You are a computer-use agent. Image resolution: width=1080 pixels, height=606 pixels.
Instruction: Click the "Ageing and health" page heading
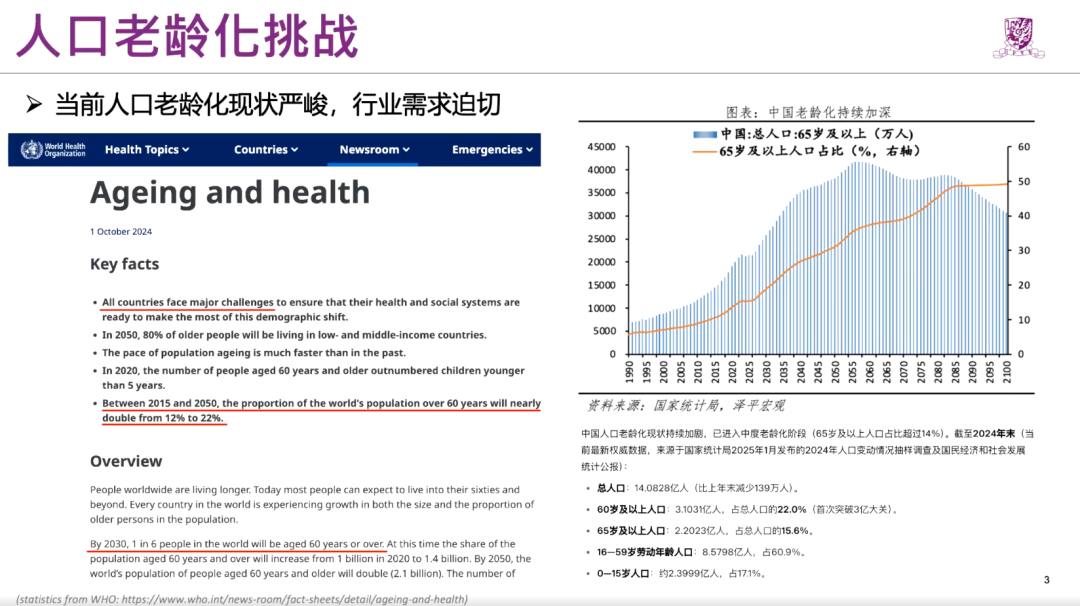pos(230,192)
